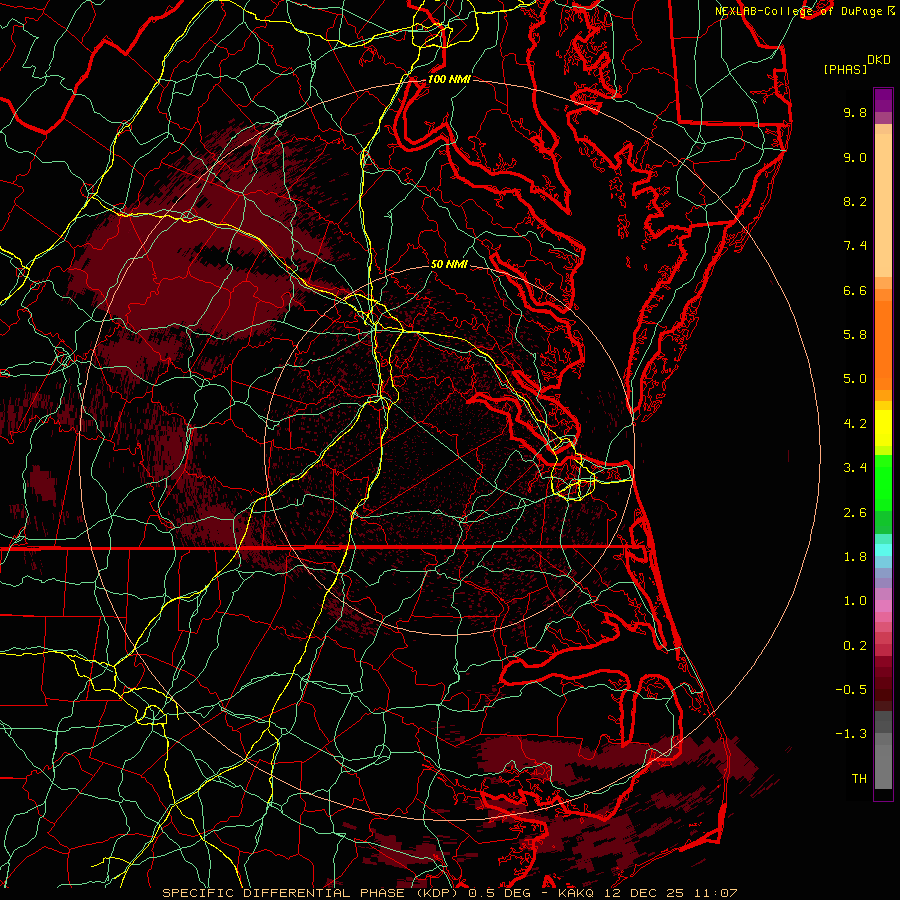The height and width of the screenshot is (900, 900).
Task: Click the 8.2 scale value
Action: coord(855,201)
